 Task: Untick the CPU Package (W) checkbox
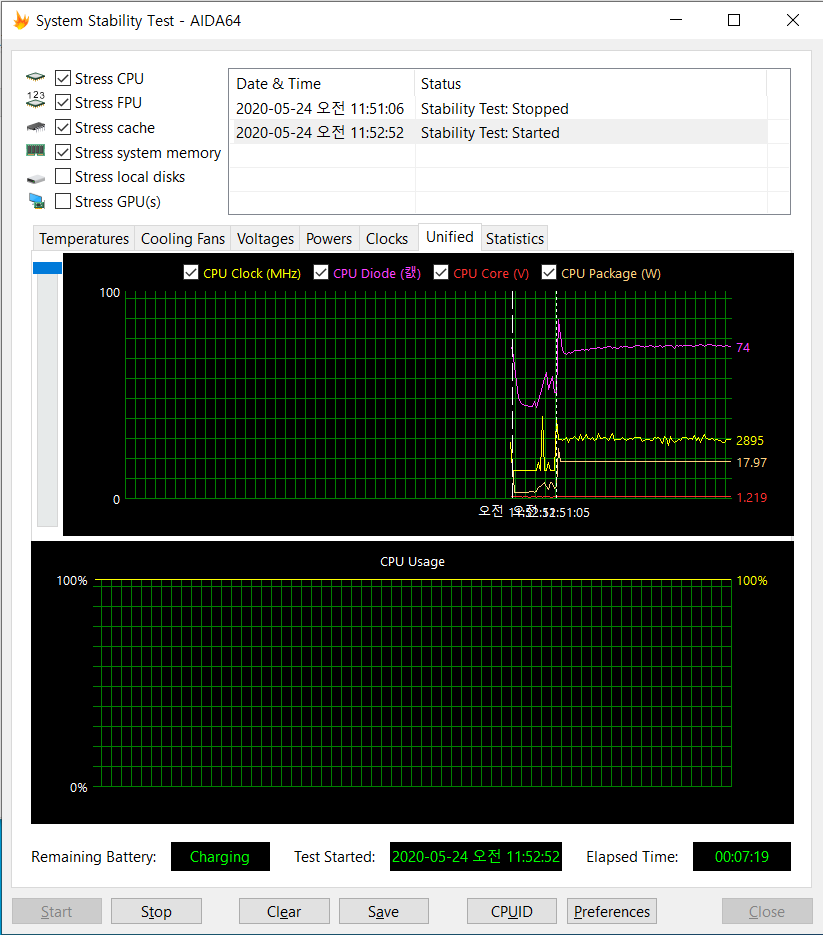[x=549, y=273]
